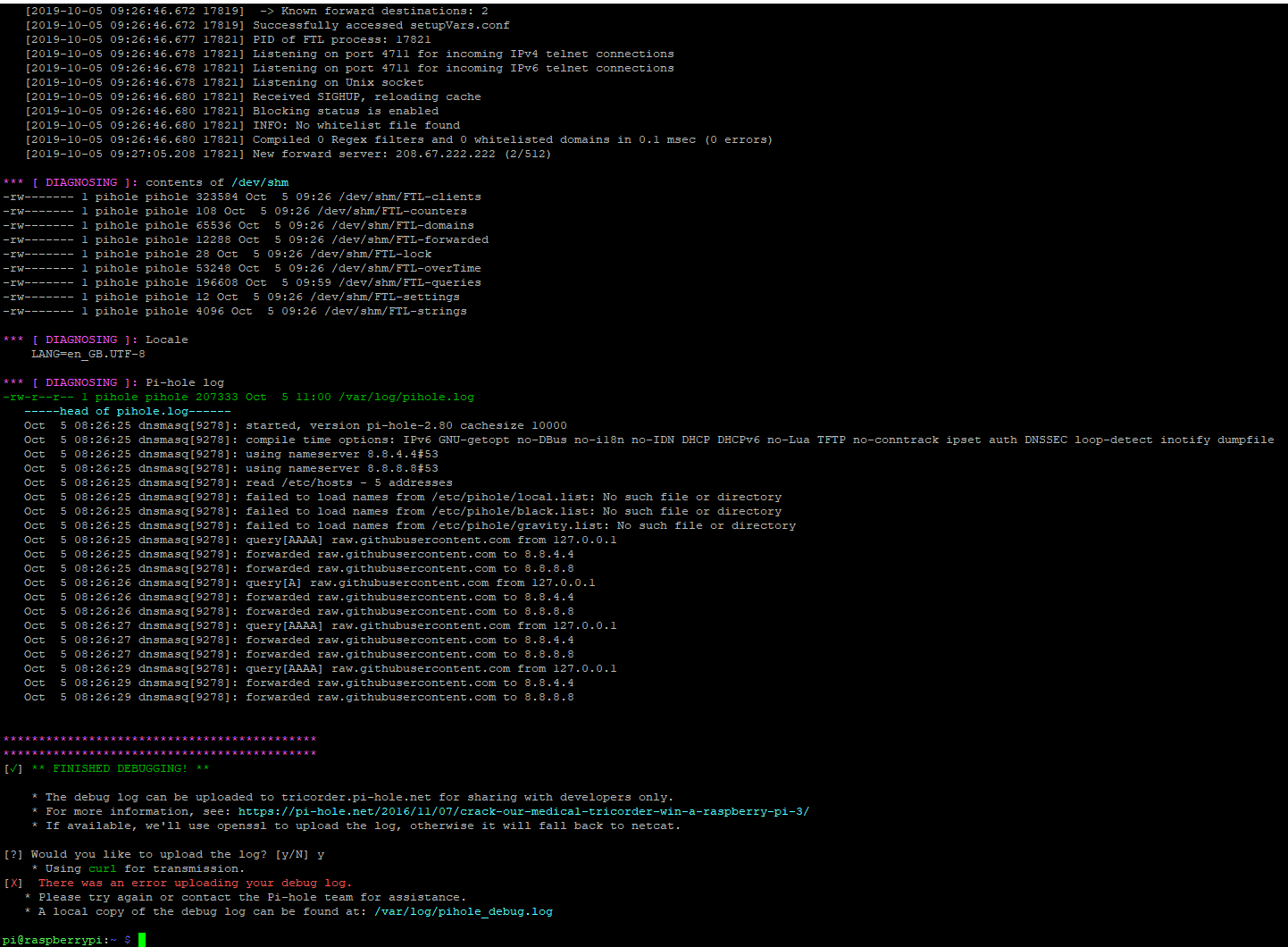
Task: Click the blue /dev/shm path in DIAGNOSING header
Action: coord(260,182)
